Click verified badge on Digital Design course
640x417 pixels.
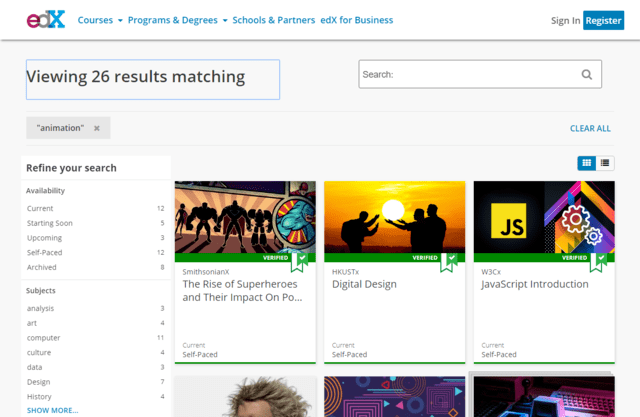449,262
